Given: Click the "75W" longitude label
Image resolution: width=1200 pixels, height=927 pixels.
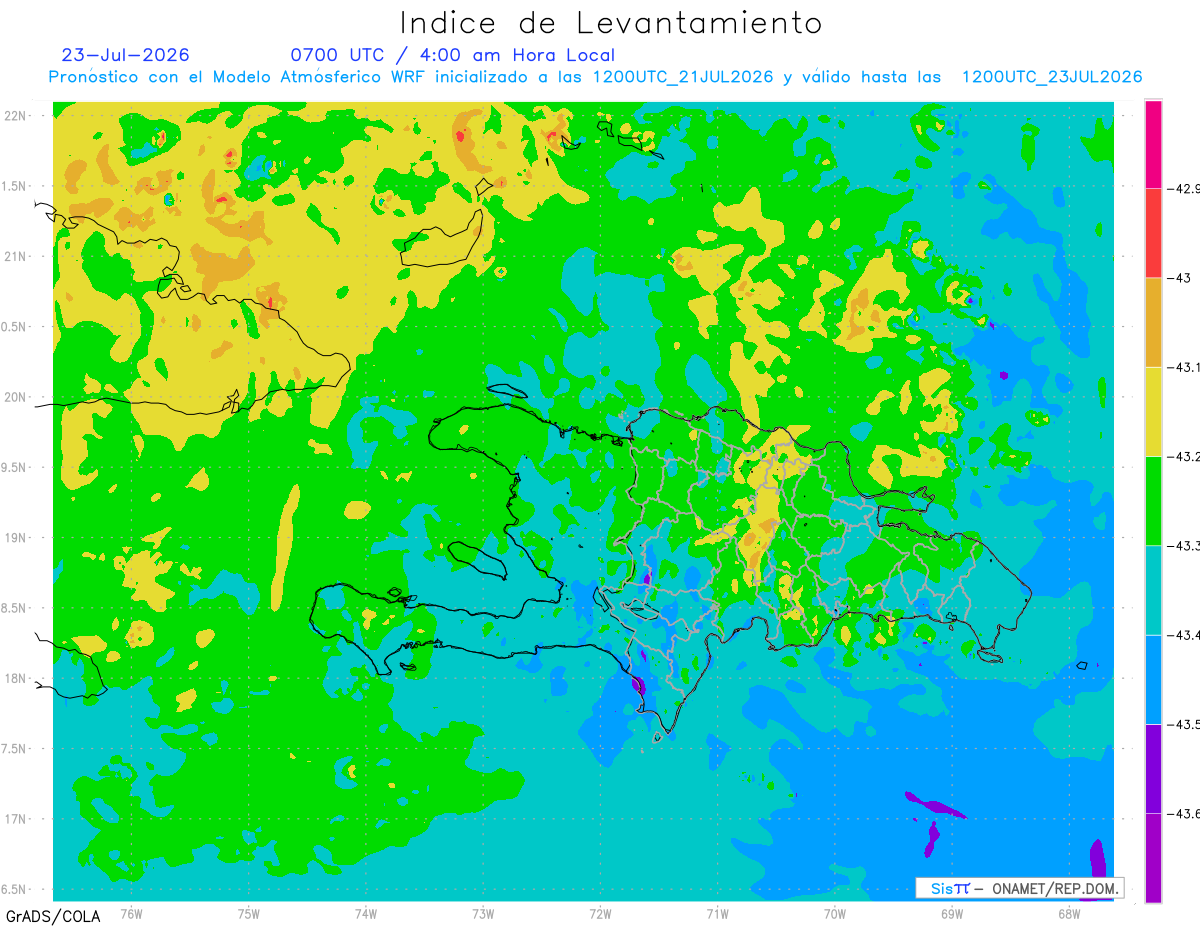Looking at the screenshot, I should click(x=249, y=914).
